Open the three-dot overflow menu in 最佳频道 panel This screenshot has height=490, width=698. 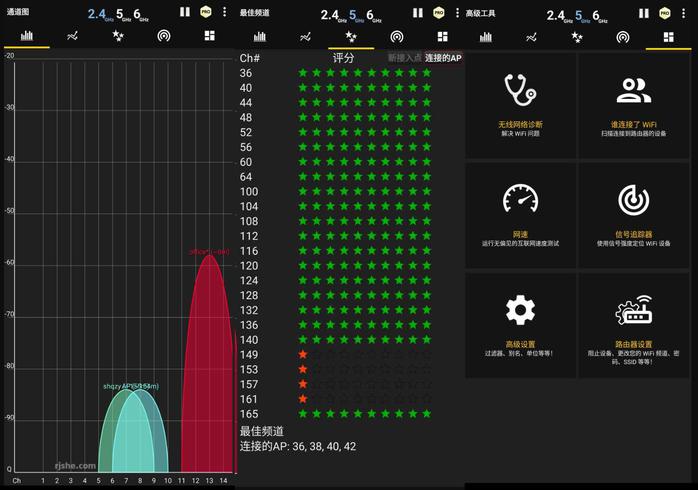point(457,12)
